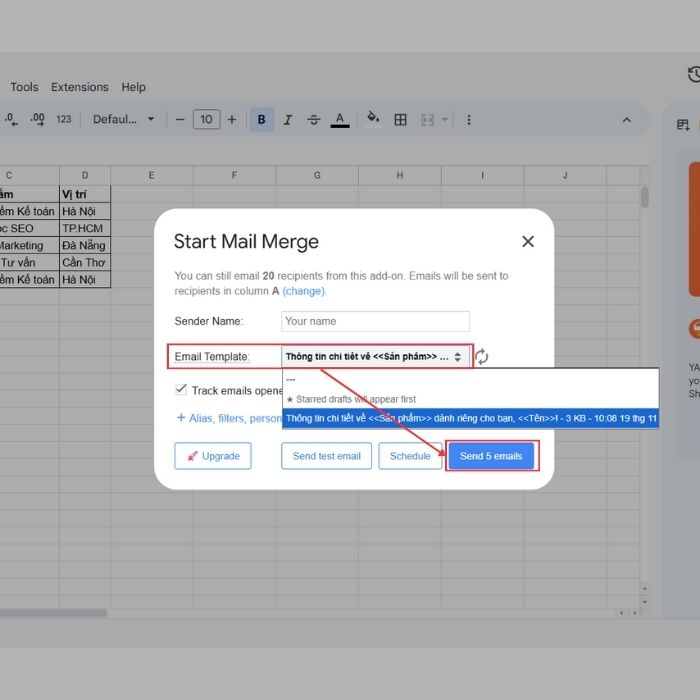The height and width of the screenshot is (700, 700).
Task: Expand merge cells options arrow
Action: coord(445,120)
